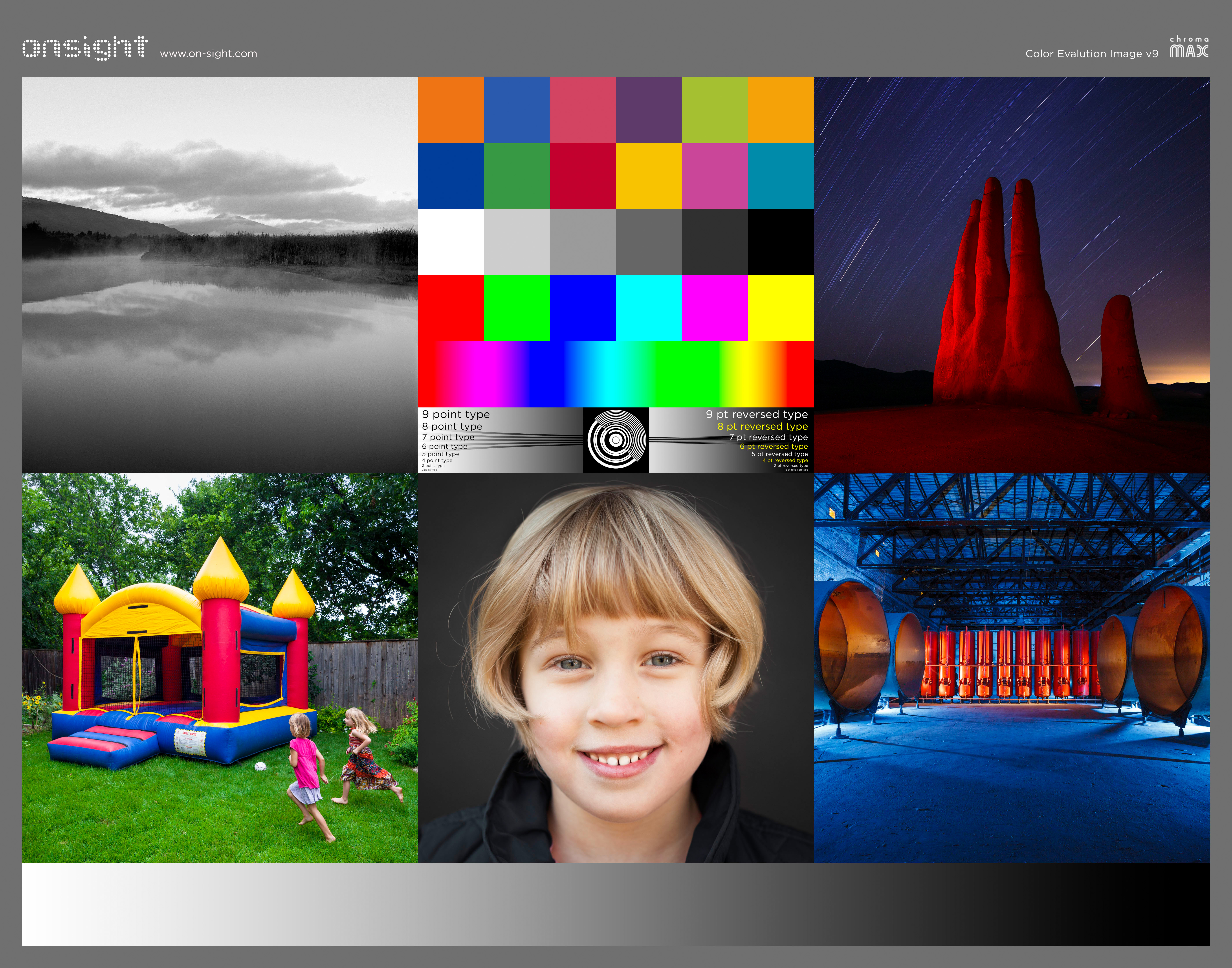The height and width of the screenshot is (968, 1232).
Task: Pick the lime green swatch in the top row
Action: pos(715,110)
